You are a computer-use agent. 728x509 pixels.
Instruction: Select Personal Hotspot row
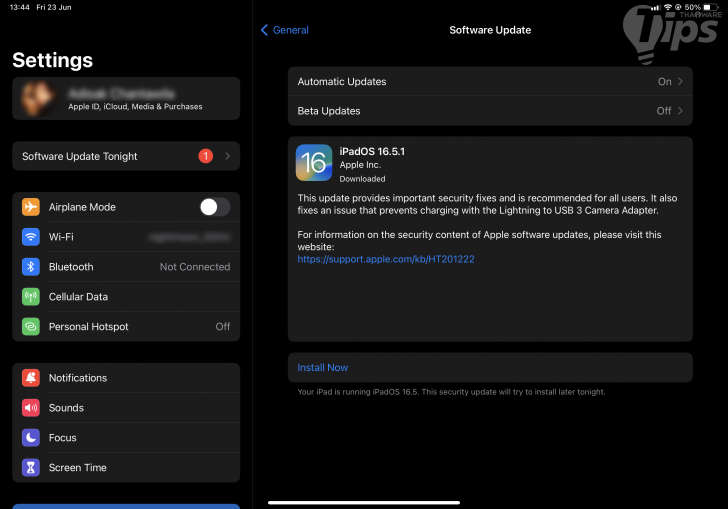coord(126,326)
